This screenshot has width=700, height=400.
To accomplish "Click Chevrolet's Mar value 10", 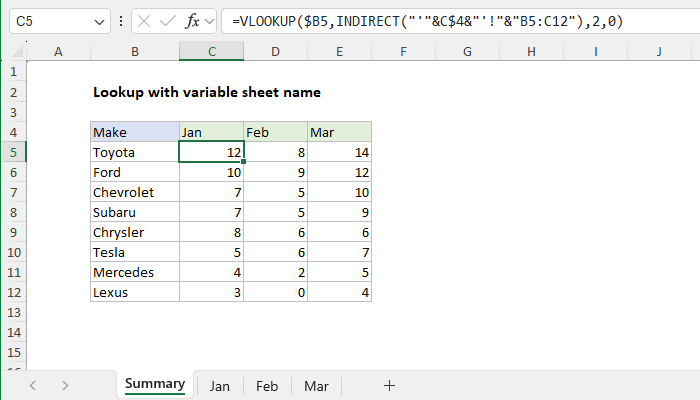I will point(339,192).
